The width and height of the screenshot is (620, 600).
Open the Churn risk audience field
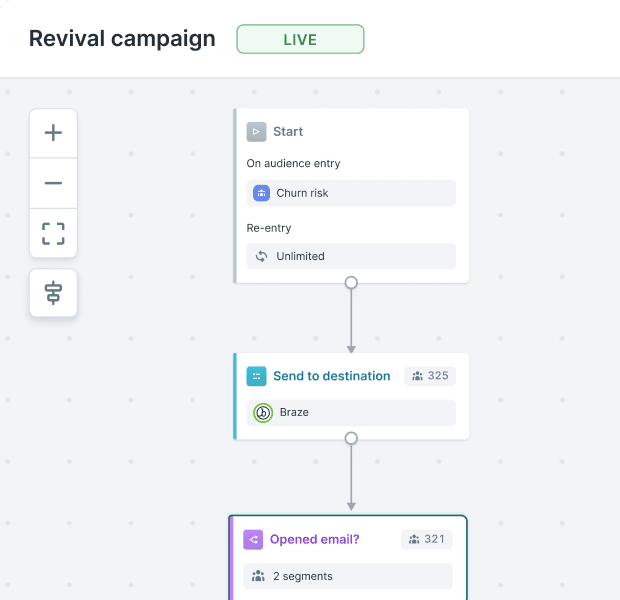[x=351, y=193]
